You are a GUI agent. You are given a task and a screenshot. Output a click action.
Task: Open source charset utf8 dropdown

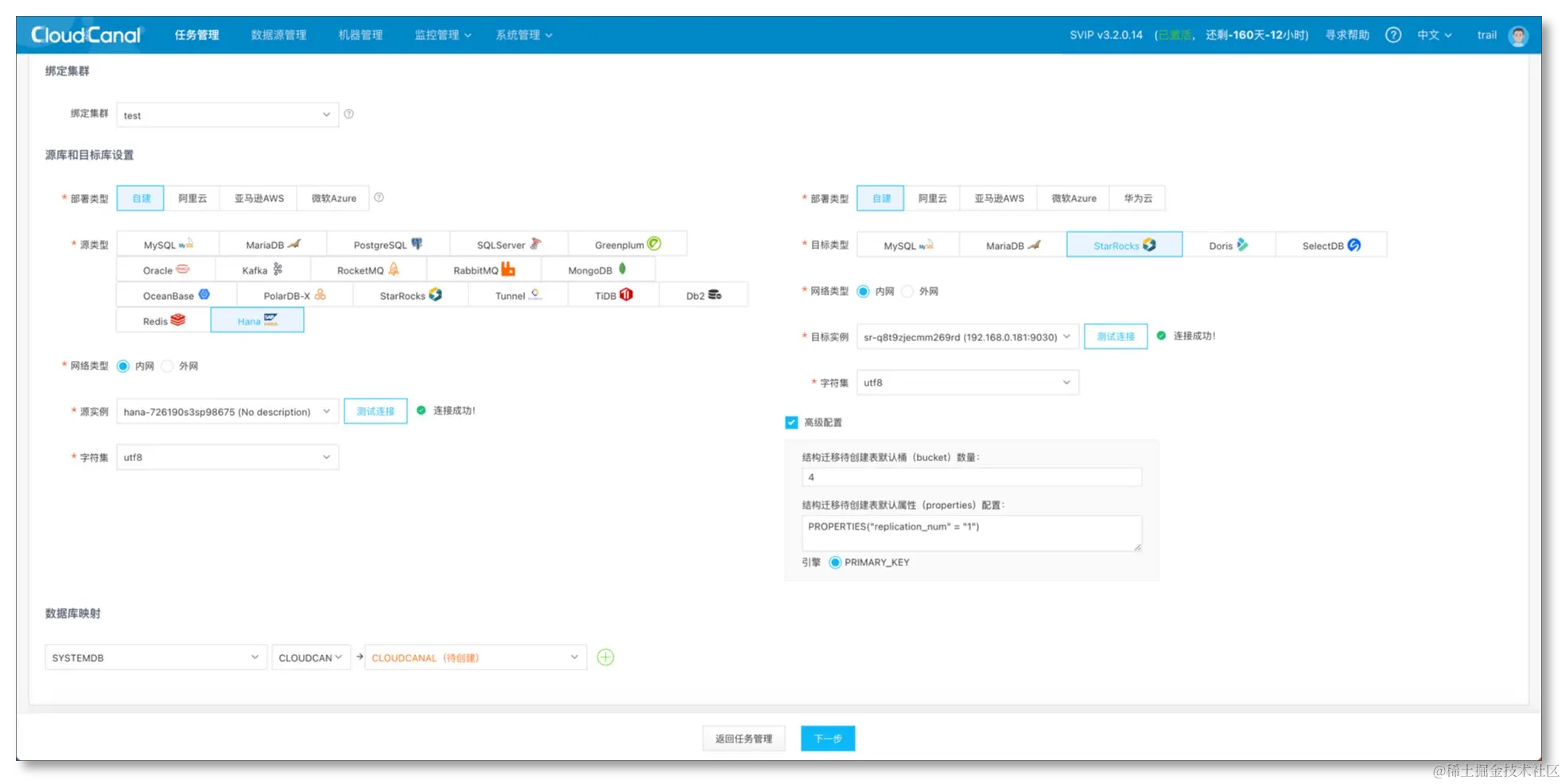point(227,457)
